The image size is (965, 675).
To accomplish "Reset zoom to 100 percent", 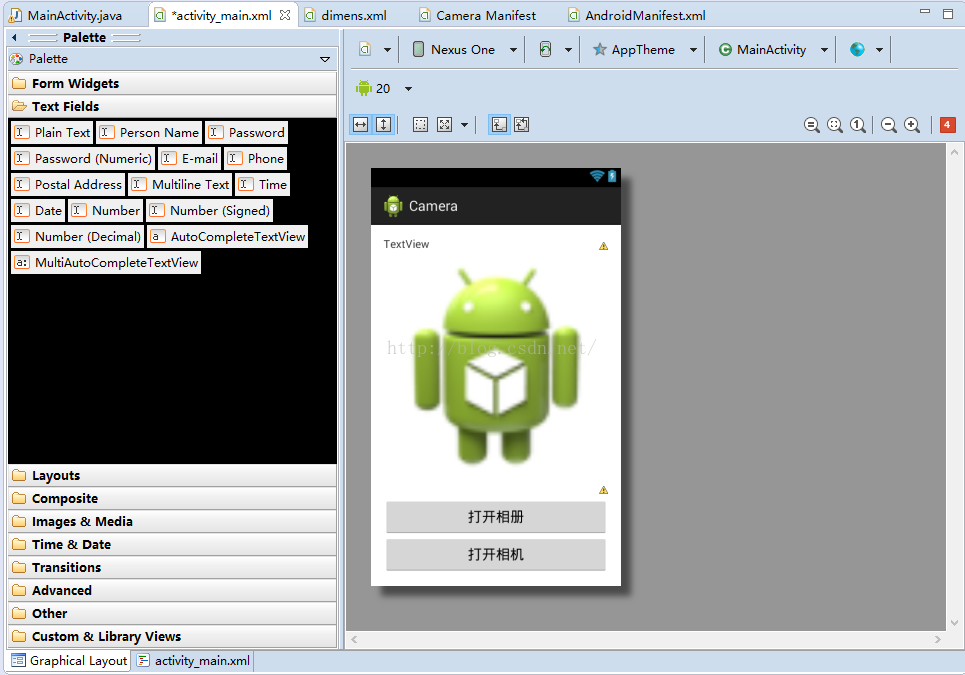I will [858, 125].
